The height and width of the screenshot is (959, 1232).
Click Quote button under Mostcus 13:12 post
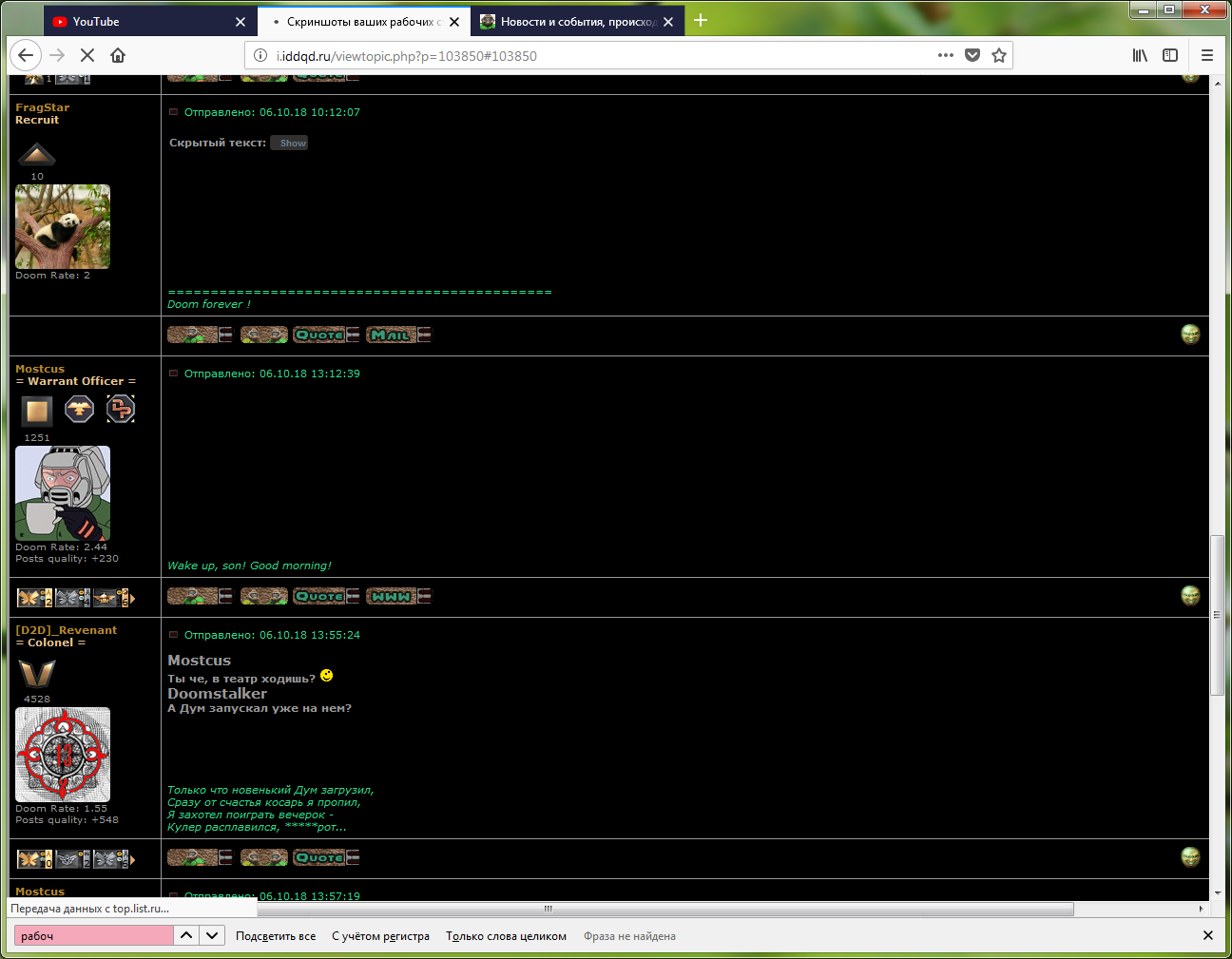326,596
